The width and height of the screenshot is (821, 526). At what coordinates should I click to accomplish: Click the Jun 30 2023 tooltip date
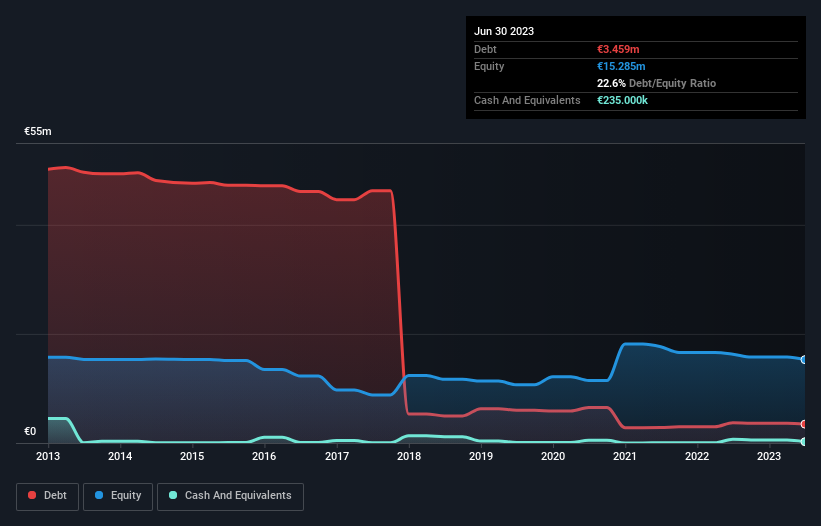tap(504, 31)
